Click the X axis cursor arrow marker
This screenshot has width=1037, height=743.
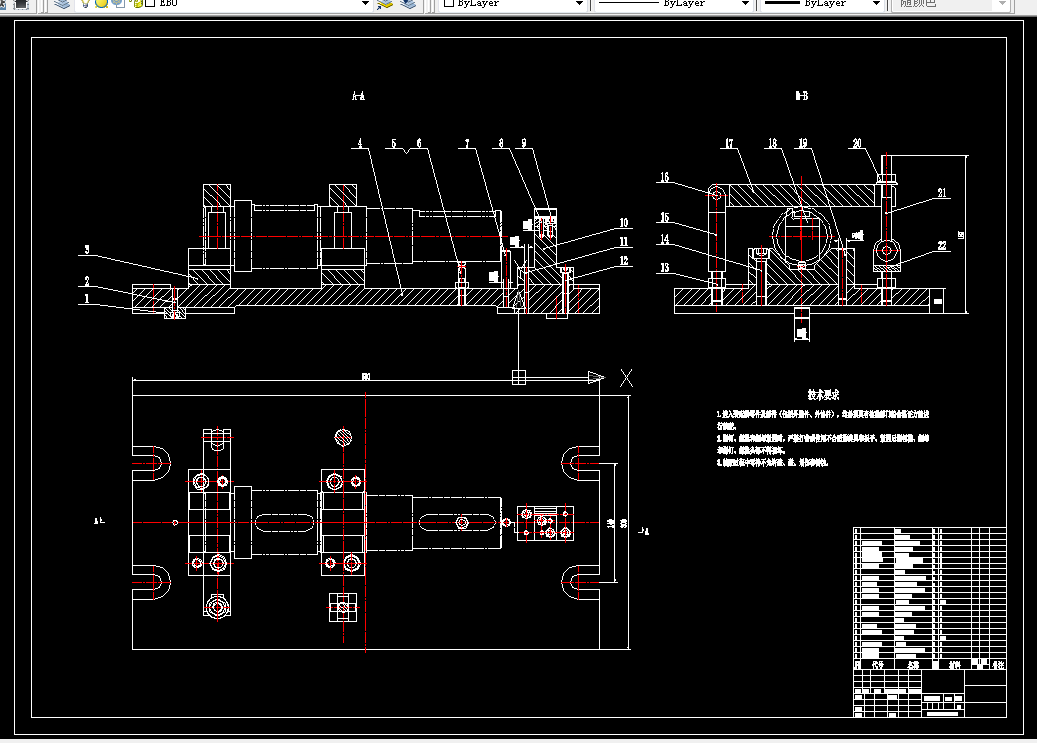[x=596, y=378]
